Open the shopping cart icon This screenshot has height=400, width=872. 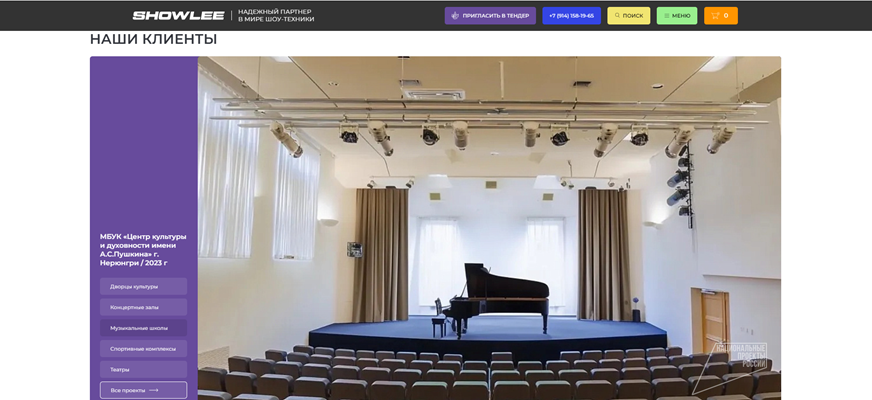tap(715, 16)
